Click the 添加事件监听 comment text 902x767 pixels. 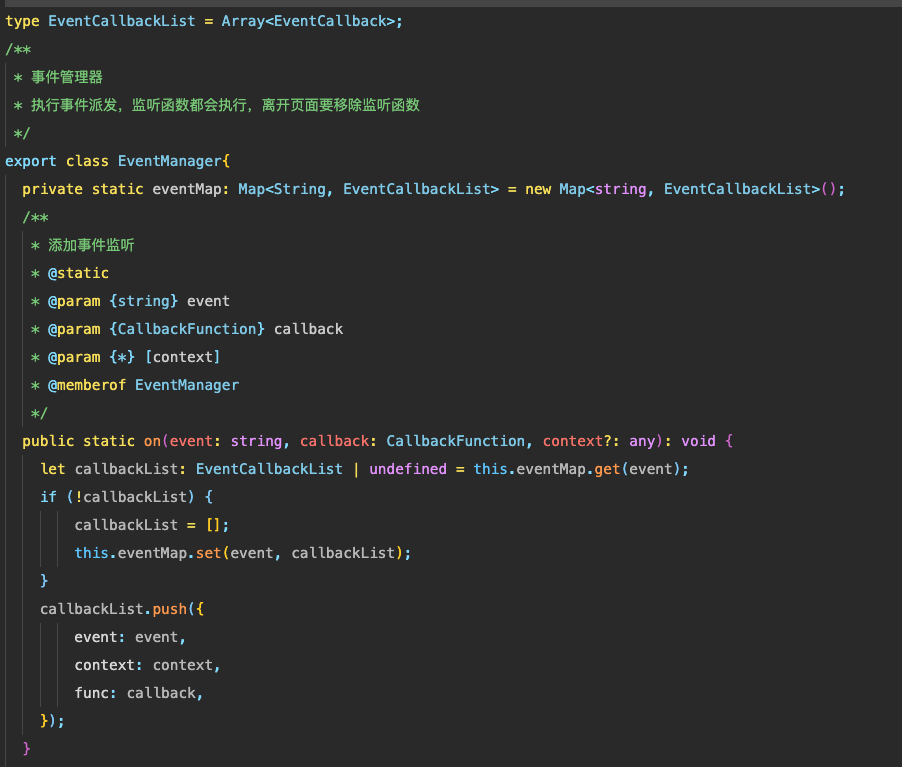(x=91, y=245)
